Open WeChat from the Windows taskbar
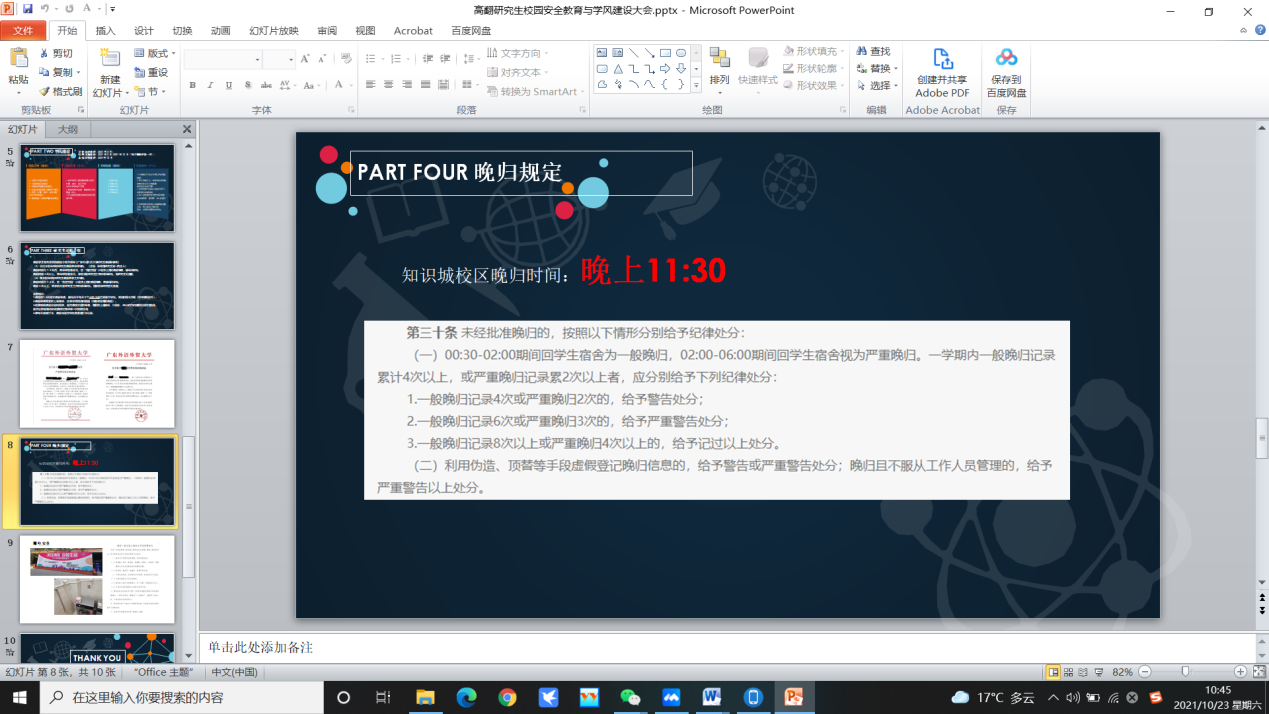 (629, 697)
